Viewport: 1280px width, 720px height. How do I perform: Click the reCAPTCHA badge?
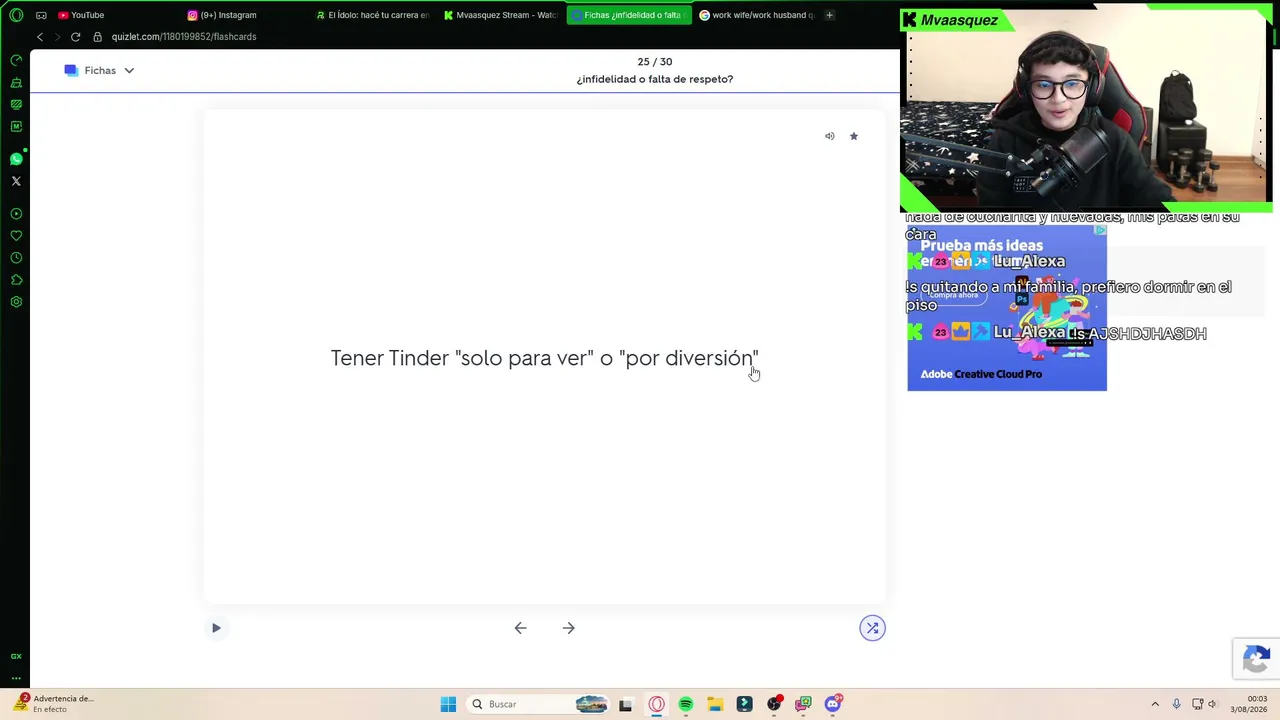click(x=1256, y=659)
